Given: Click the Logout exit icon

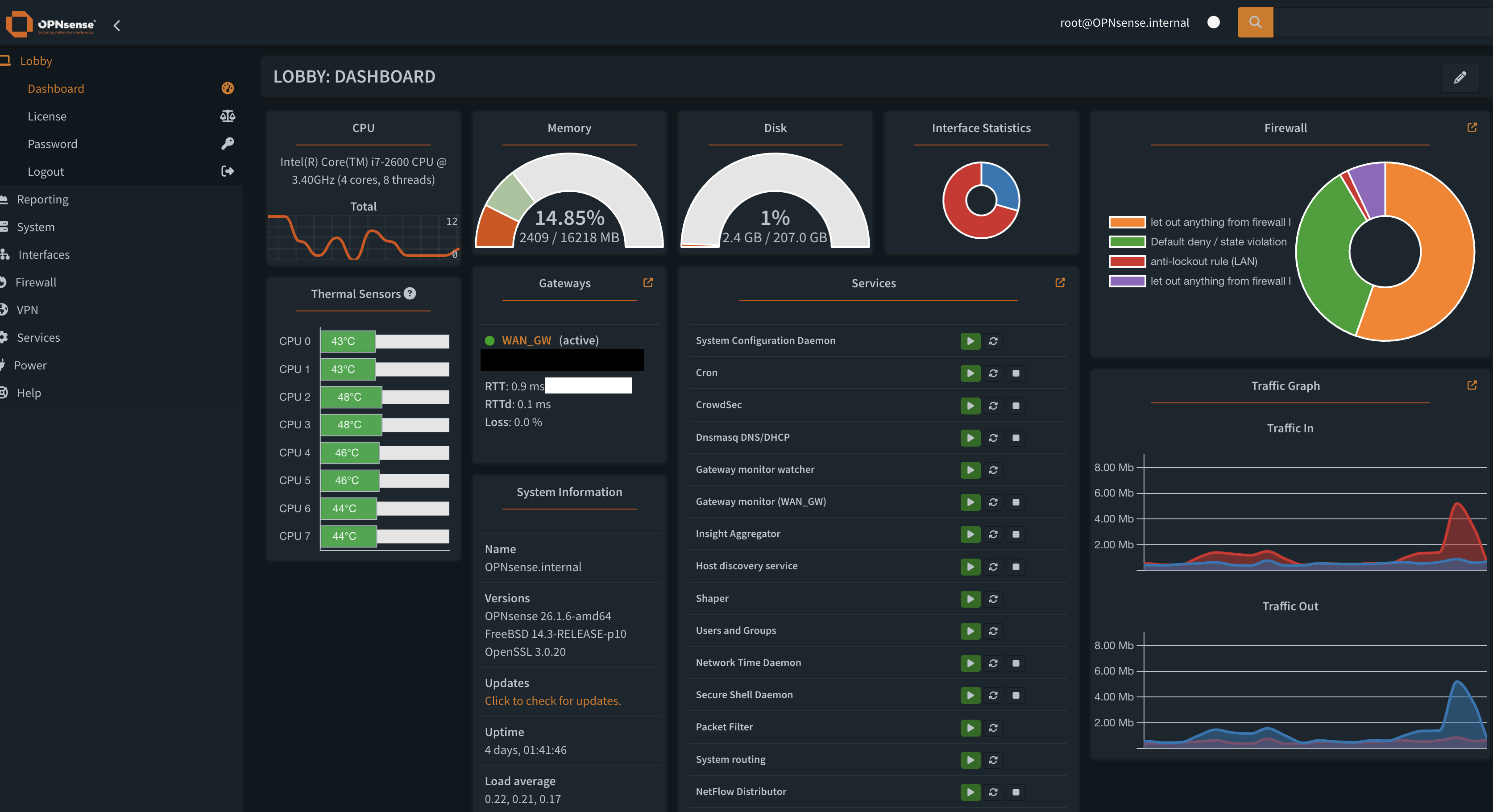Looking at the screenshot, I should click(227, 171).
